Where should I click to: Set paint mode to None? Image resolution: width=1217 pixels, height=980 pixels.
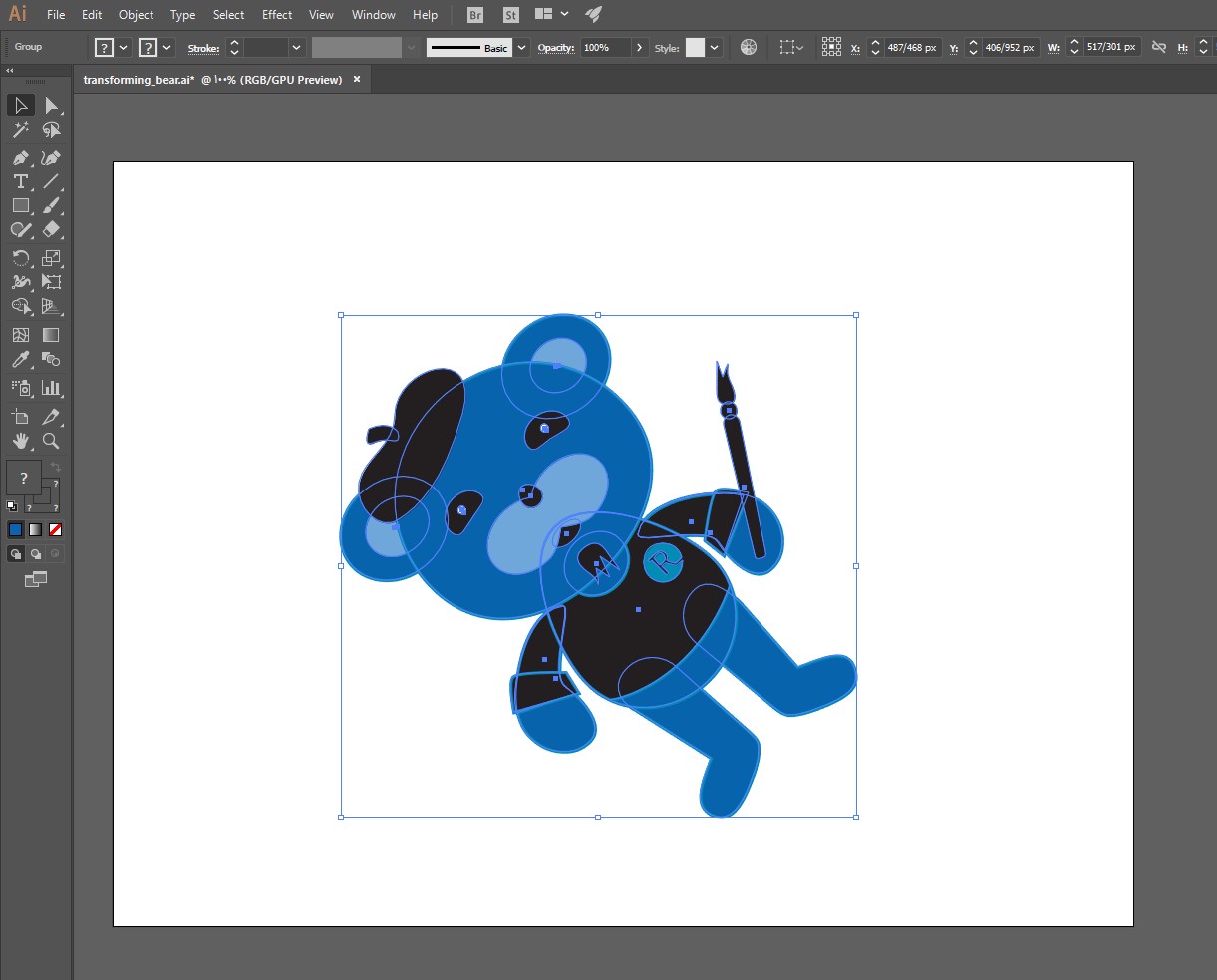click(55, 530)
